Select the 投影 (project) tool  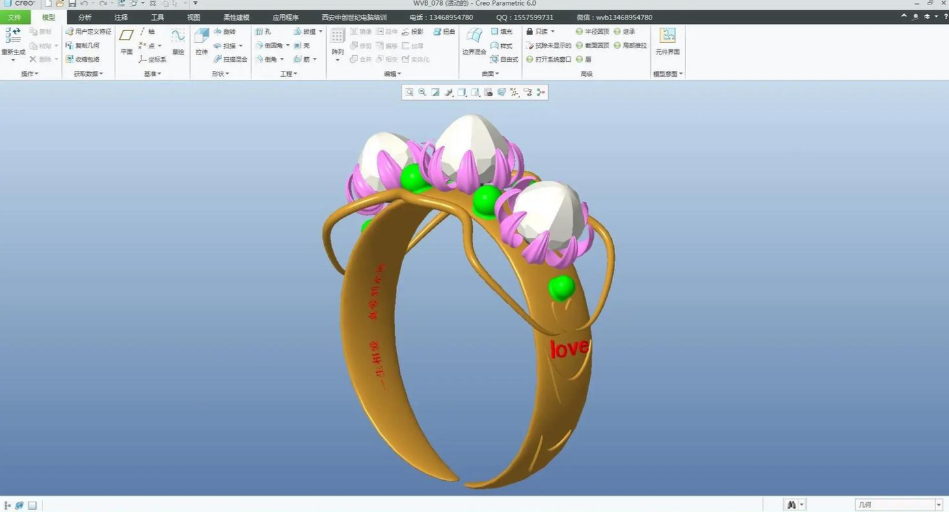coord(413,31)
